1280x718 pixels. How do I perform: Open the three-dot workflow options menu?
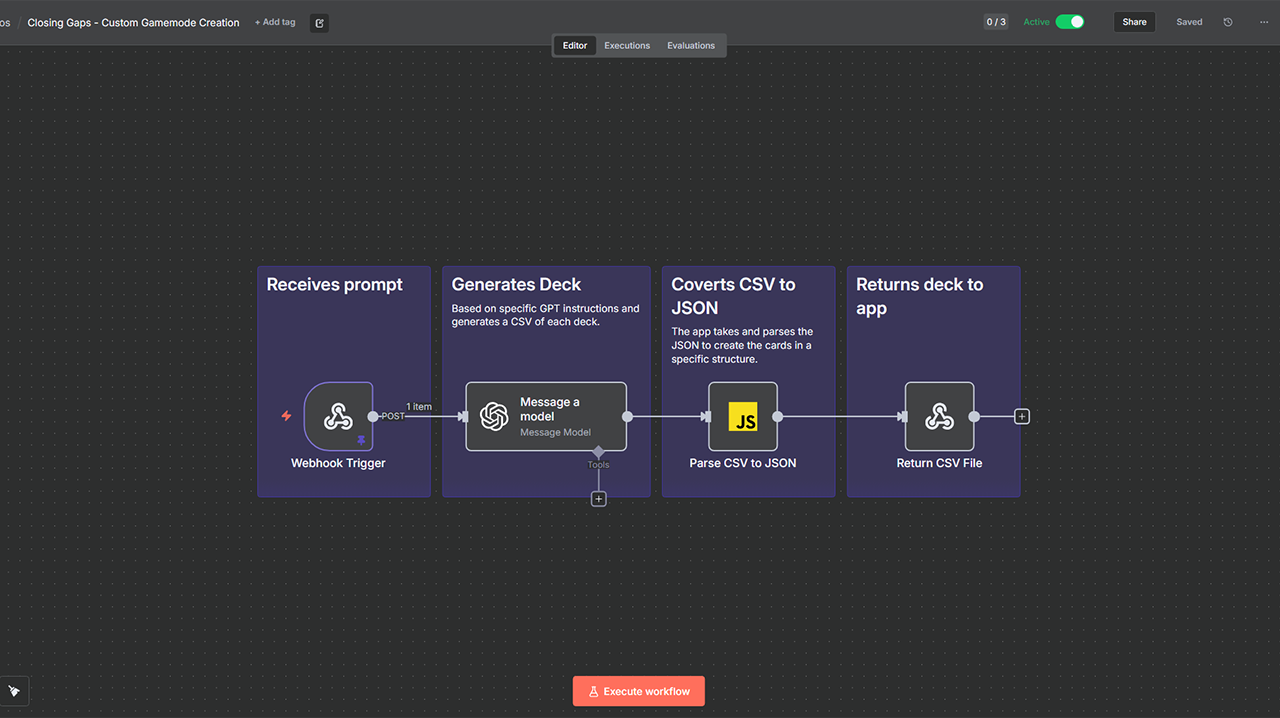pyautogui.click(x=1264, y=22)
